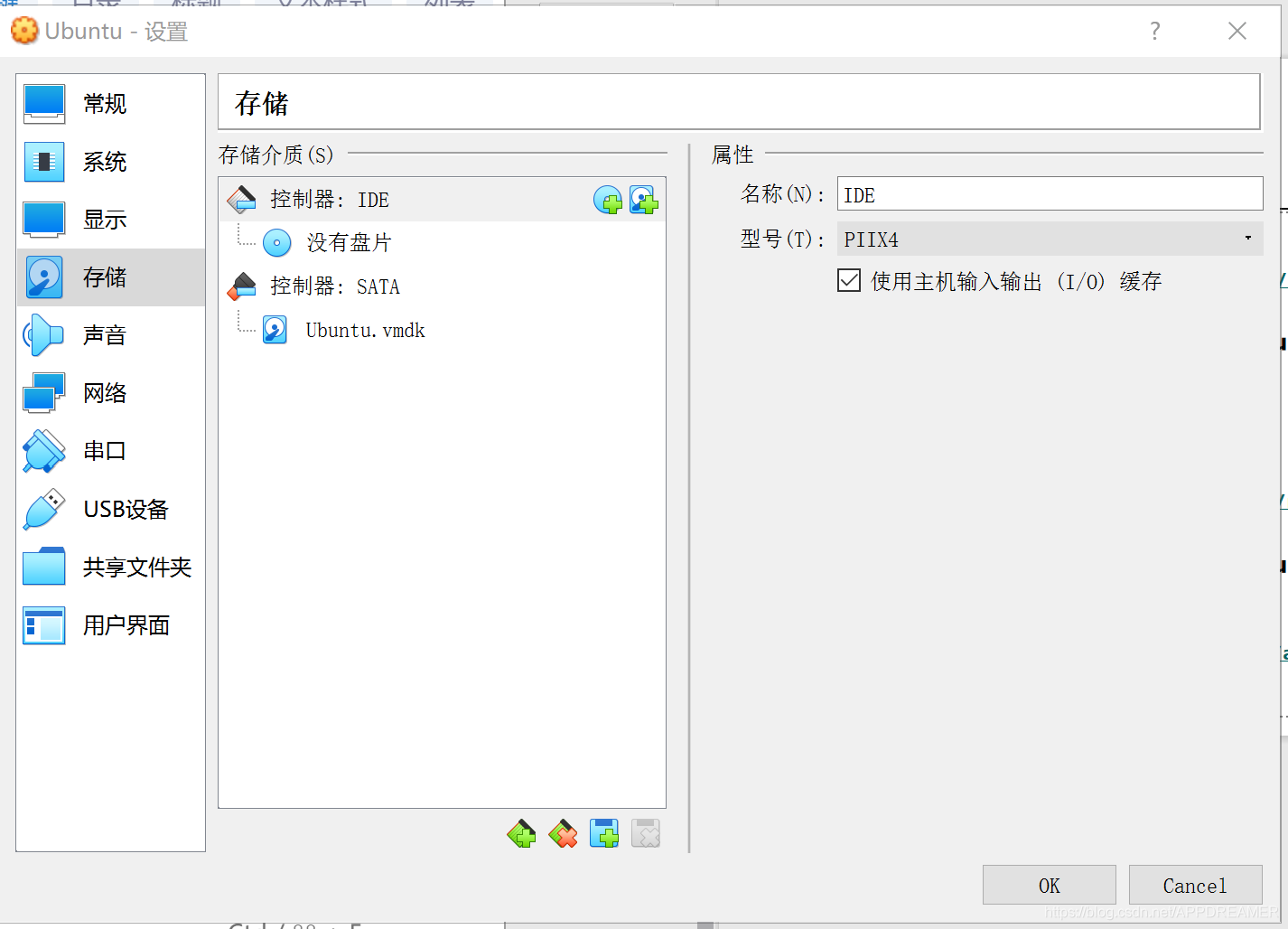The image size is (1288, 929).
Task: Select the 控制器: IDE tree row
Action: [x=442, y=200]
